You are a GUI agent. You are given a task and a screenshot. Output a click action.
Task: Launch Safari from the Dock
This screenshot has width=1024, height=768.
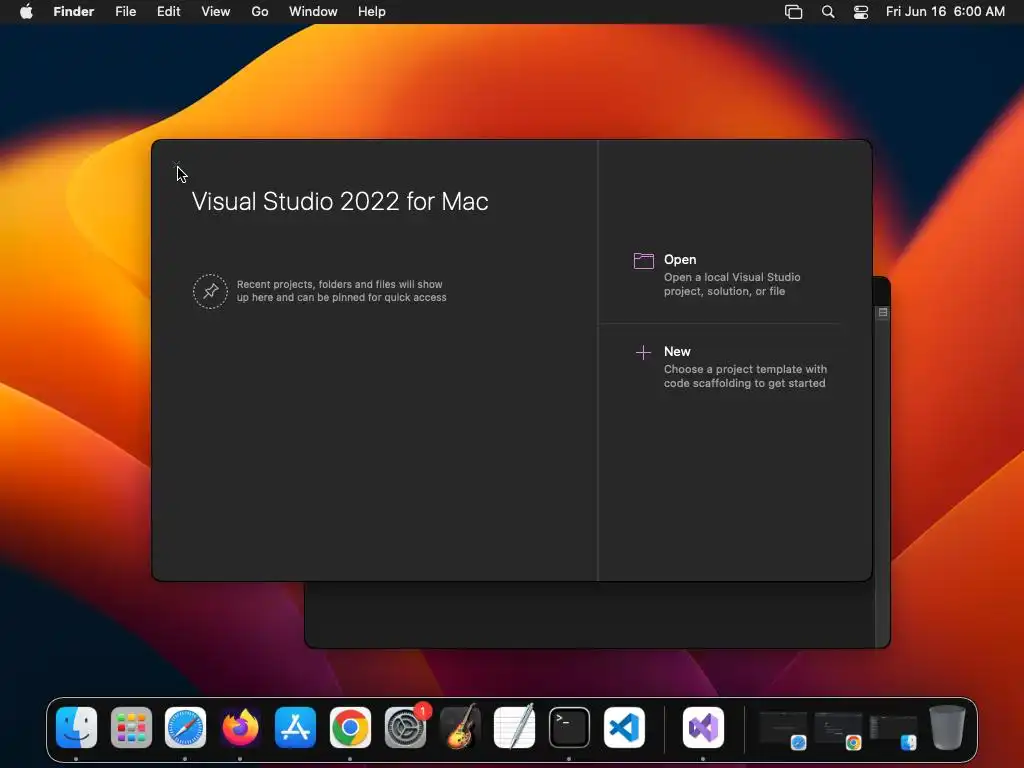[185, 728]
